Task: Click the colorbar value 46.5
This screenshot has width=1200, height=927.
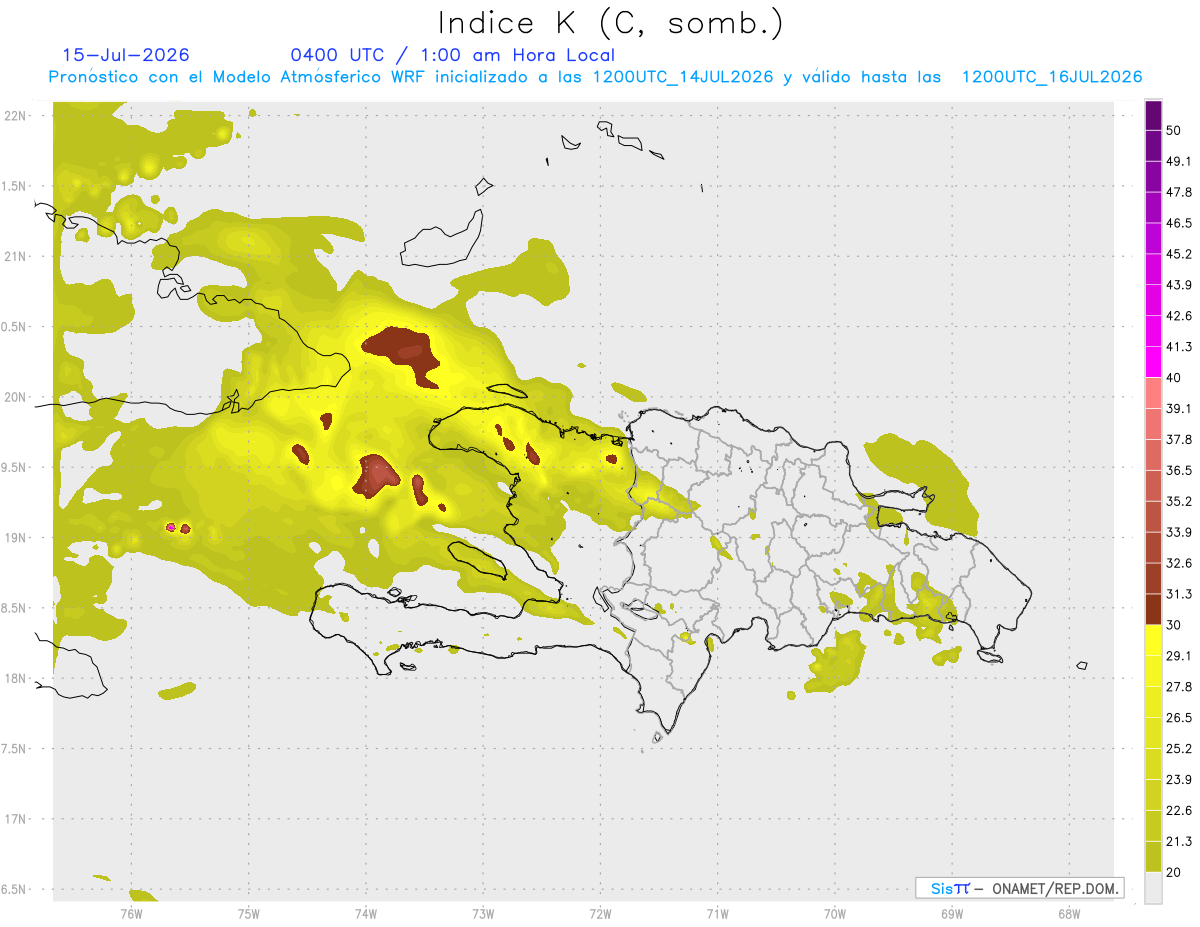Action: click(x=1179, y=223)
